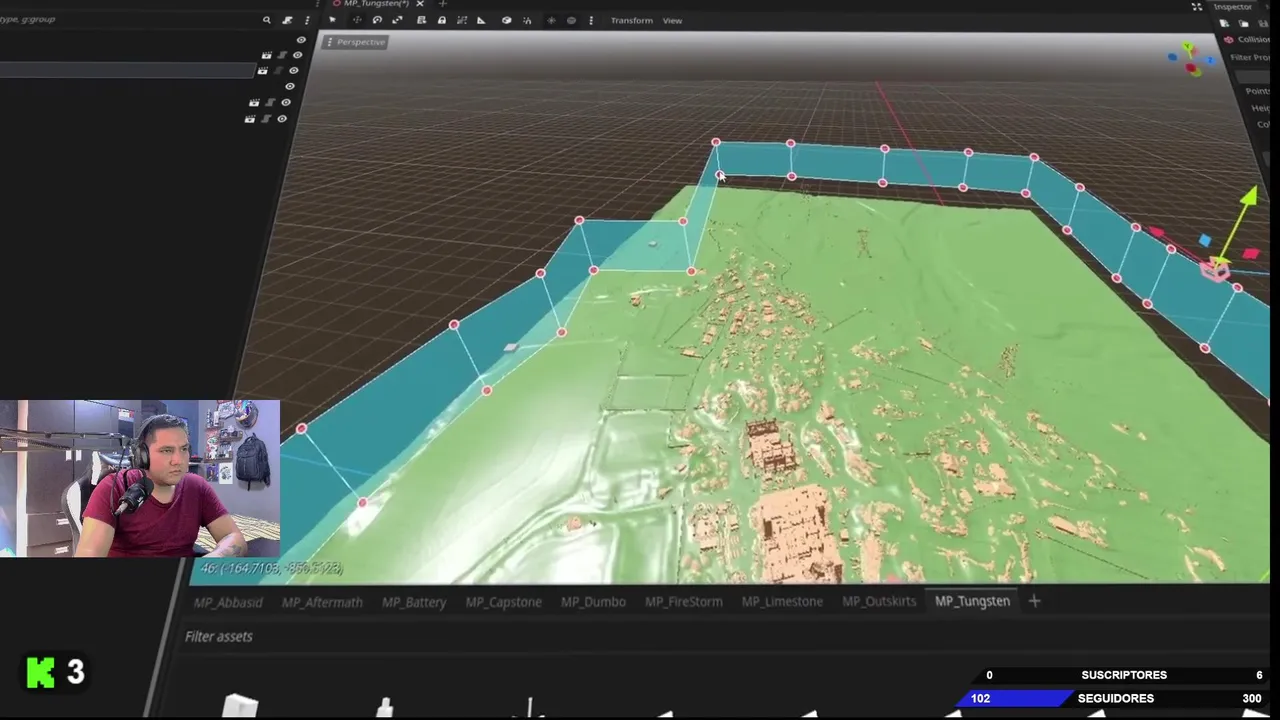Toggle the topmost scene tree eye icon
The width and height of the screenshot is (1280, 720).
301,40
